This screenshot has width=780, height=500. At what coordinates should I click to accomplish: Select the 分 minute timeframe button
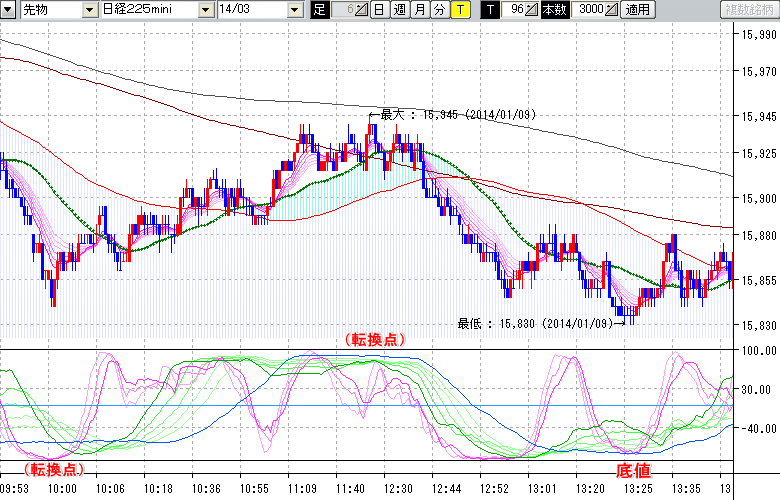(439, 10)
